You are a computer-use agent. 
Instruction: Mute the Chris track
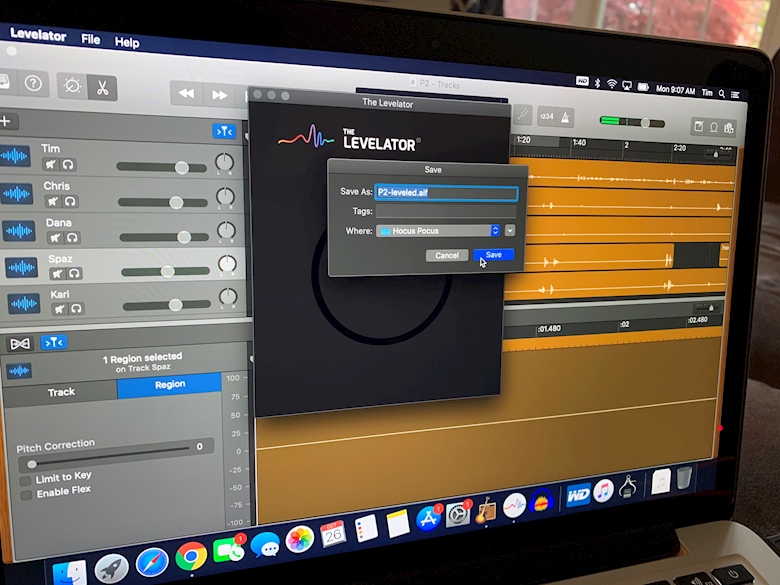coord(53,201)
